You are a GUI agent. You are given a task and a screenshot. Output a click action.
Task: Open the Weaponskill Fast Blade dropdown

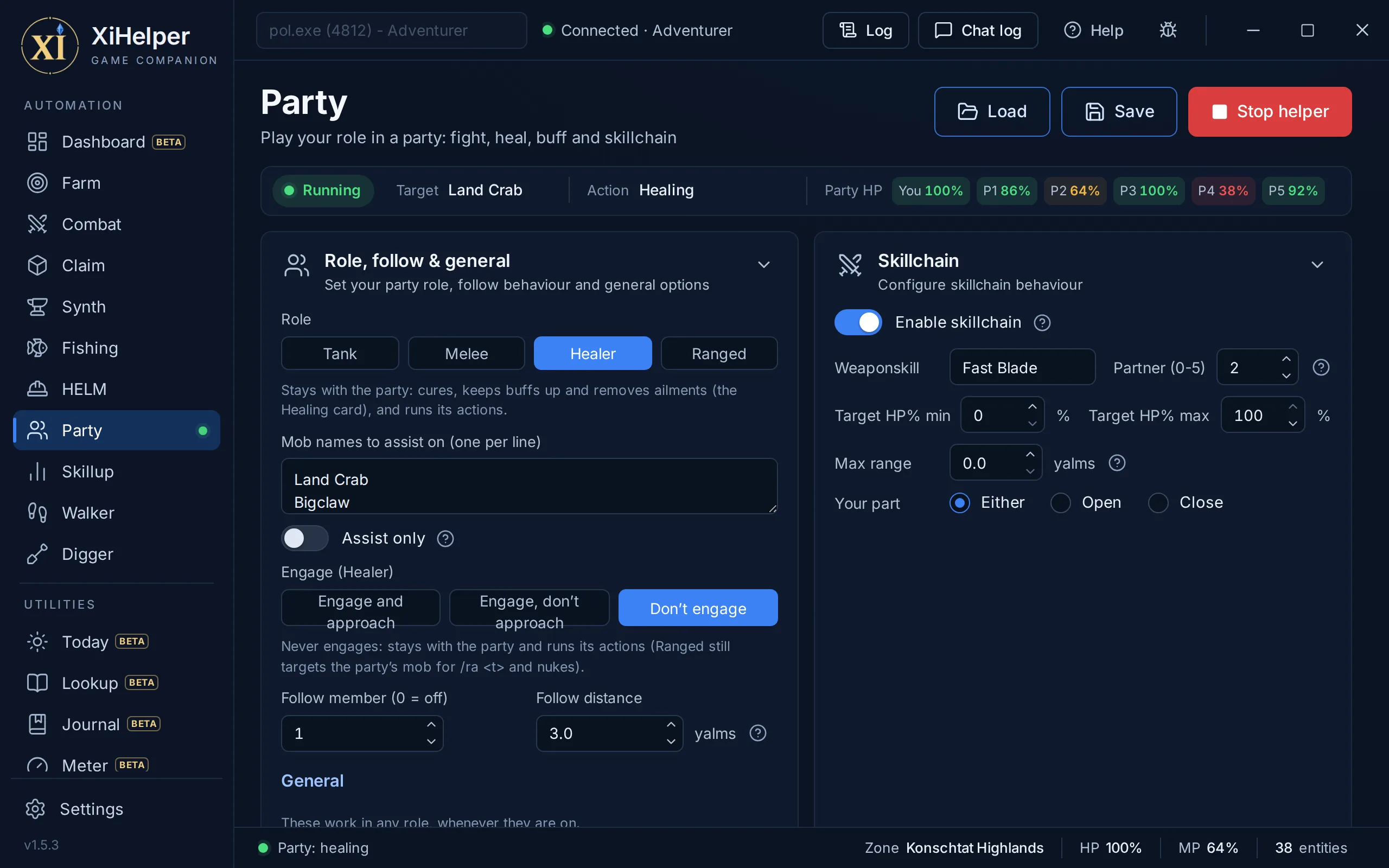point(1022,367)
